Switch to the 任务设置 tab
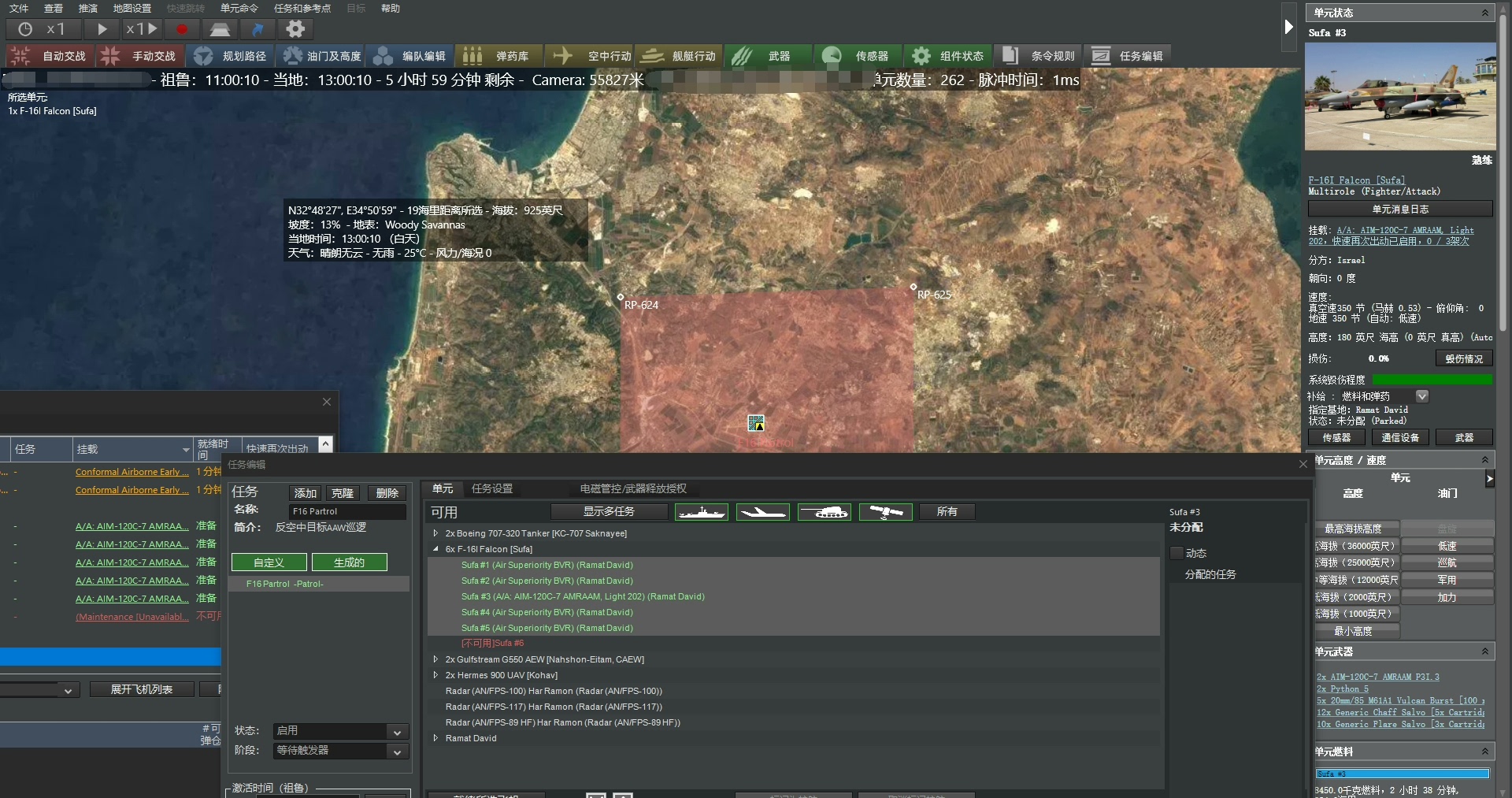 (492, 488)
